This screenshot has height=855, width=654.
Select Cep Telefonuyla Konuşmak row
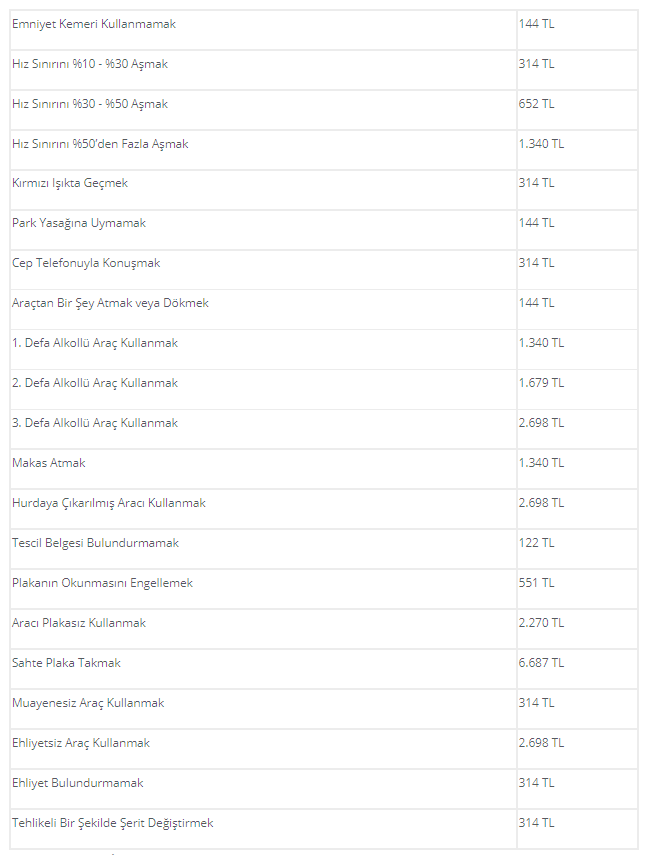coord(323,269)
